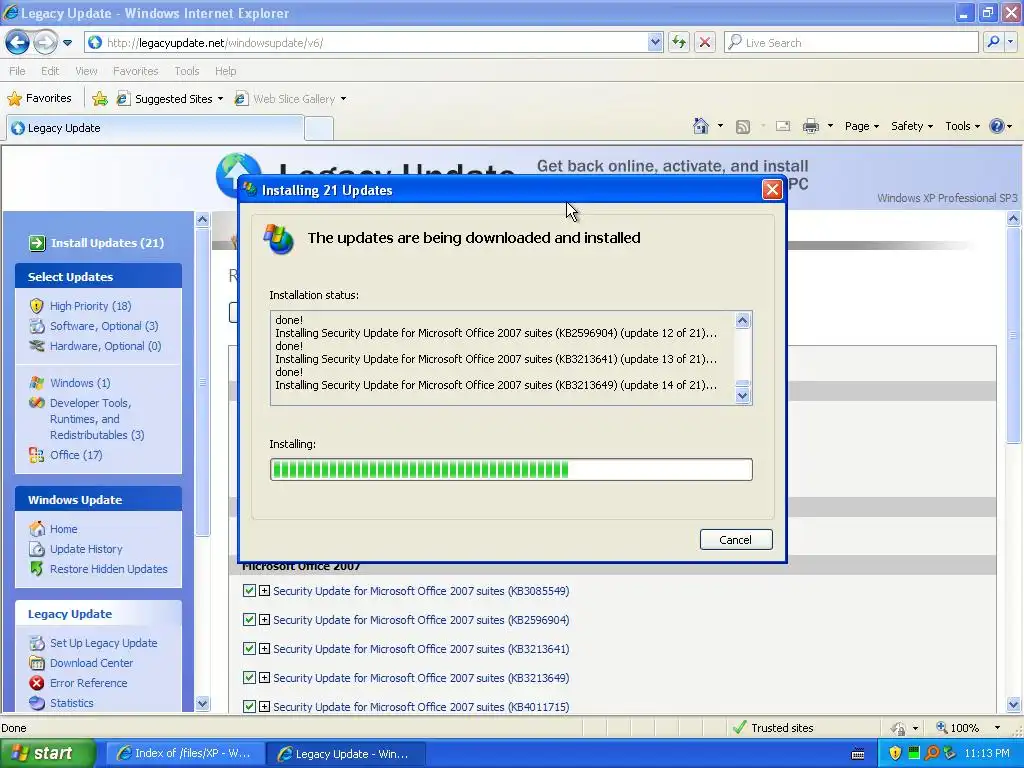Uncheck the KB4011715 update checkbox
This screenshot has width=1024, height=768.
[249, 706]
